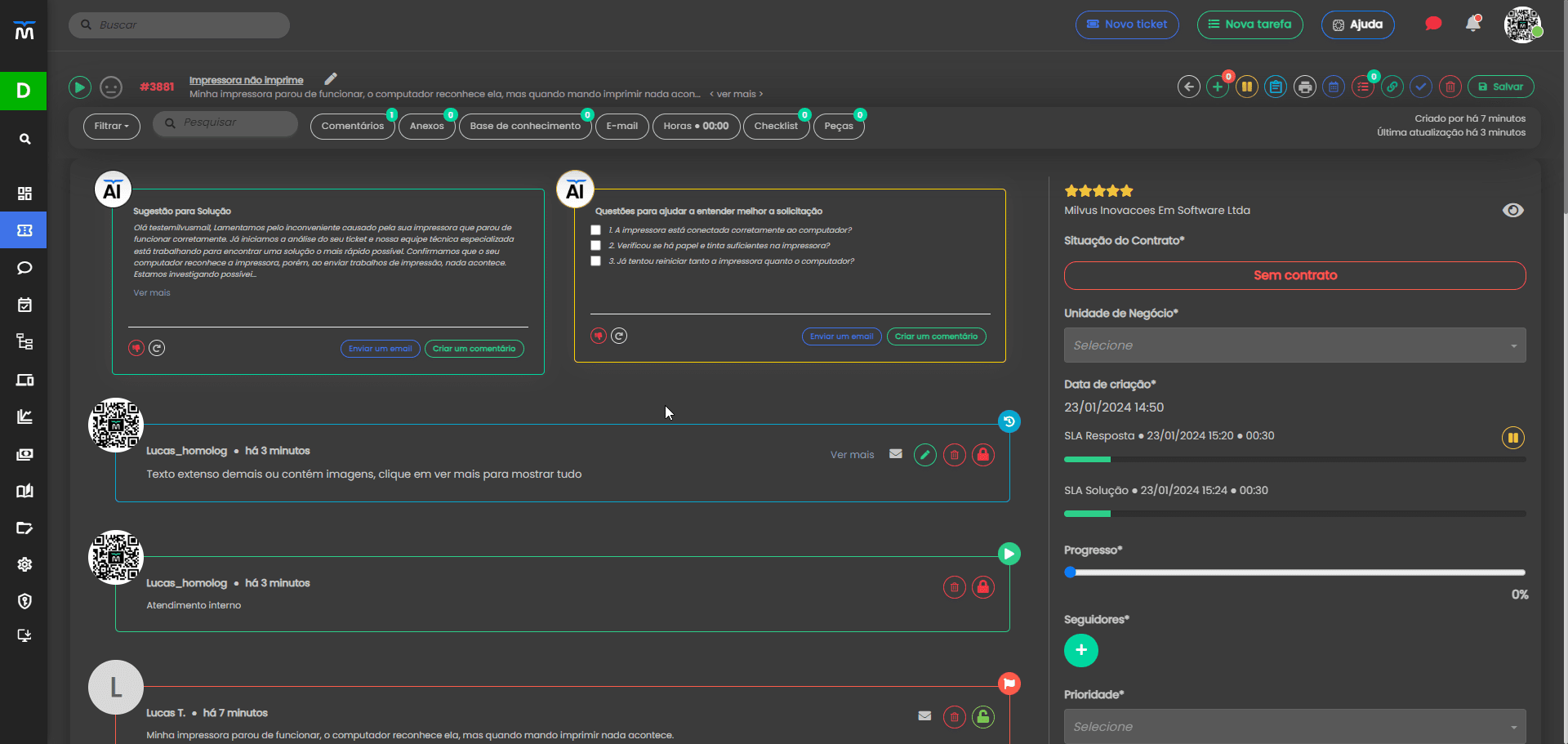Check 'Já tentou reiniciar' question

click(595, 261)
